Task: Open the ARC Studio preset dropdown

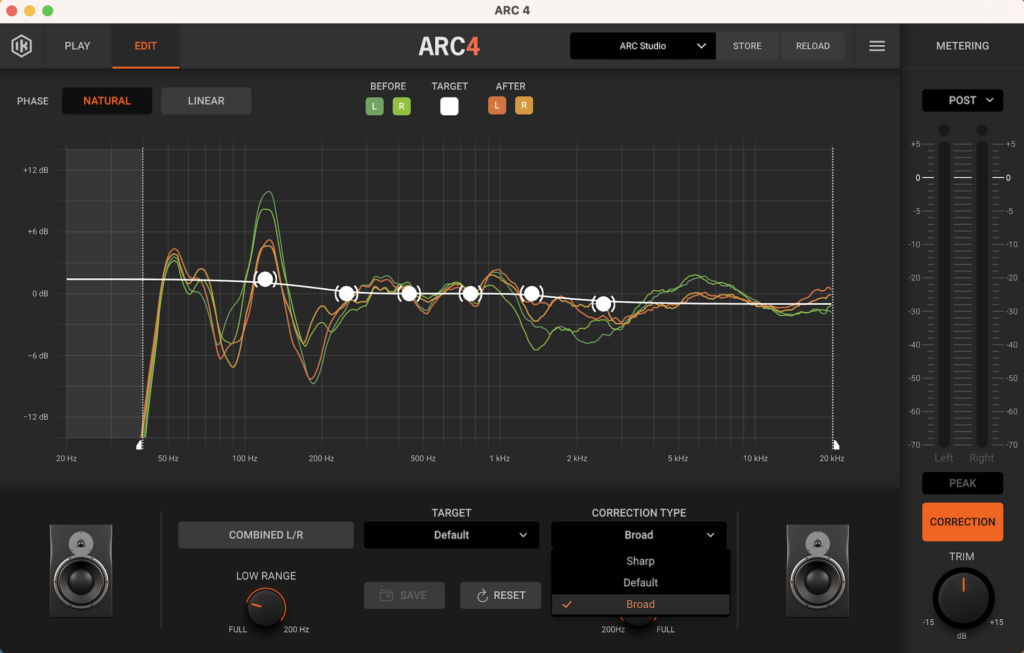Action: point(643,46)
